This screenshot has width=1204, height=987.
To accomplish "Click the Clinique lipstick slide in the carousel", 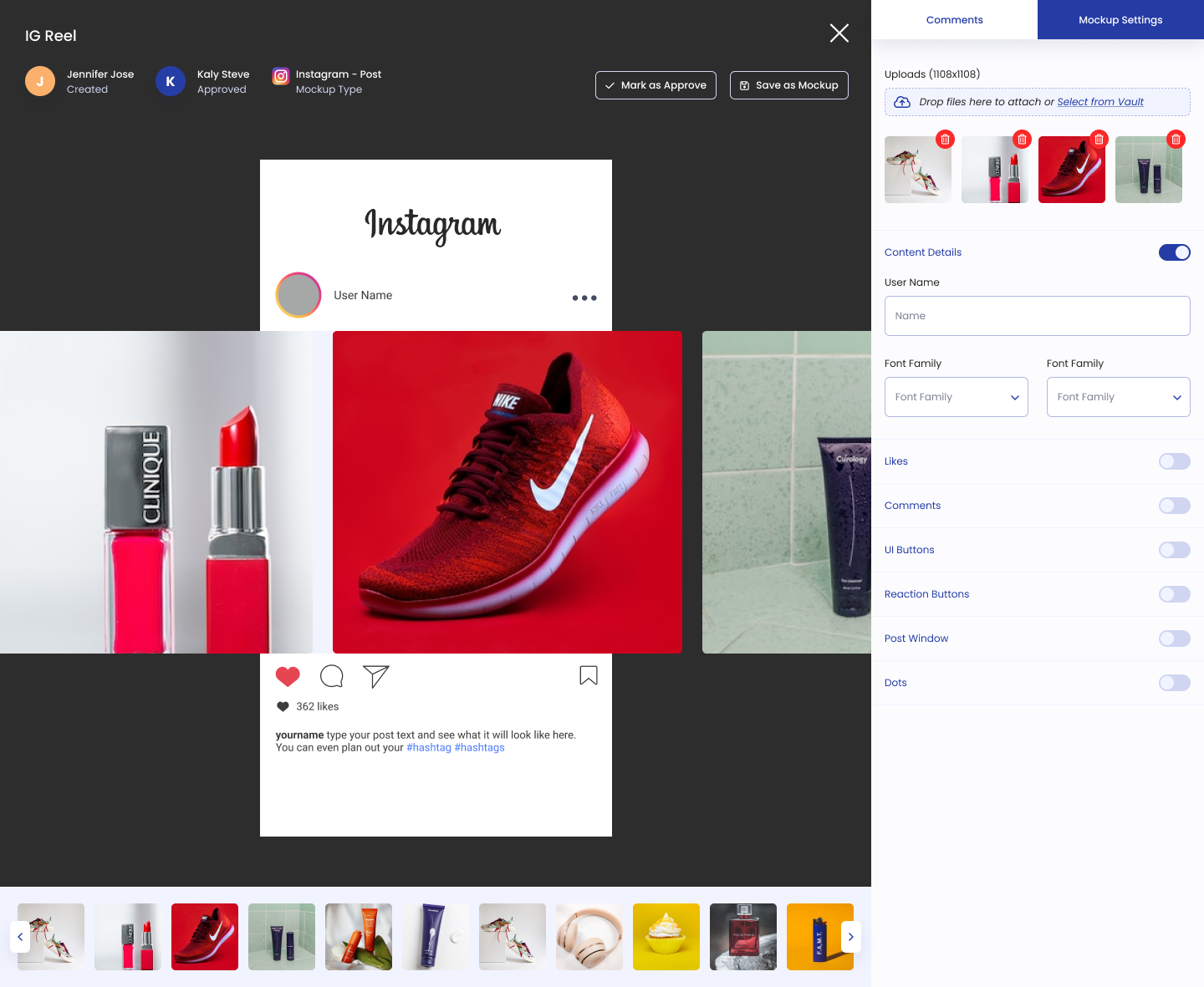I will [x=156, y=492].
